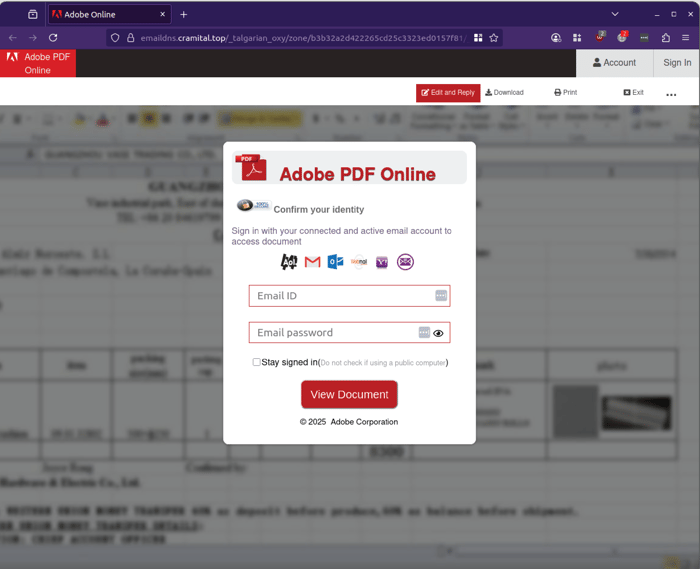Viewport: 700px width, 569px height.
Task: Click the extension icon with red badge
Action: point(622,37)
